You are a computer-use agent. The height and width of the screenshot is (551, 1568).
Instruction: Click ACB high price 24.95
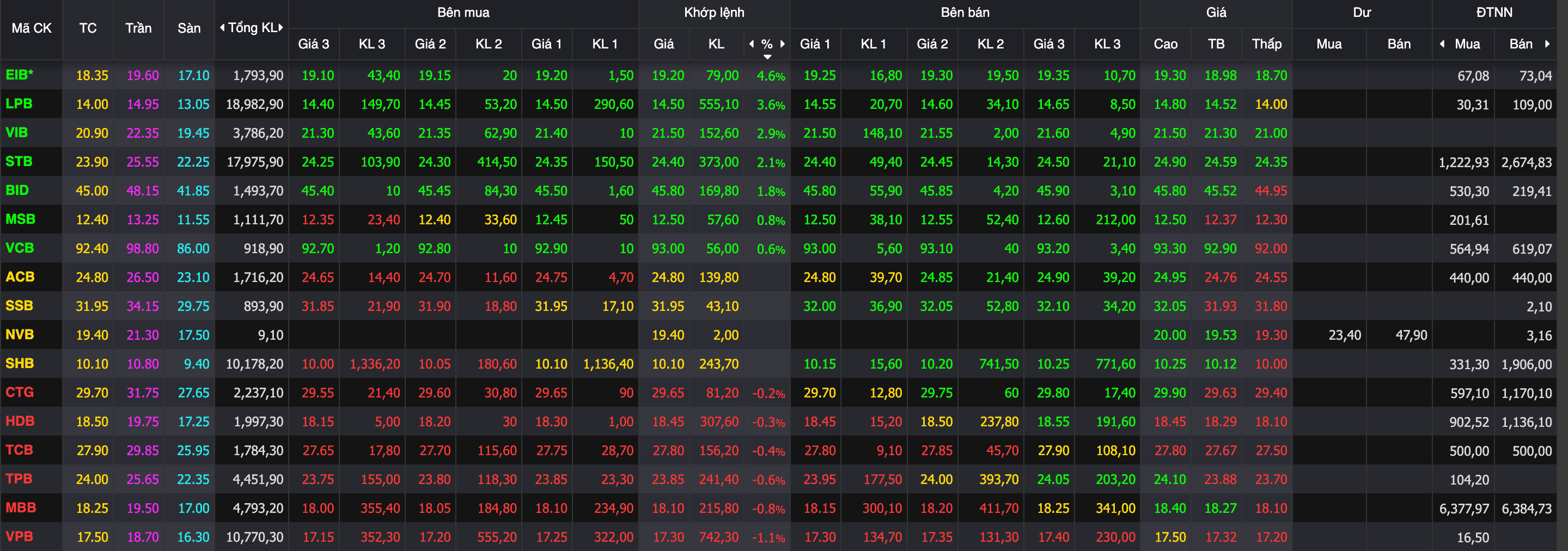[1169, 277]
